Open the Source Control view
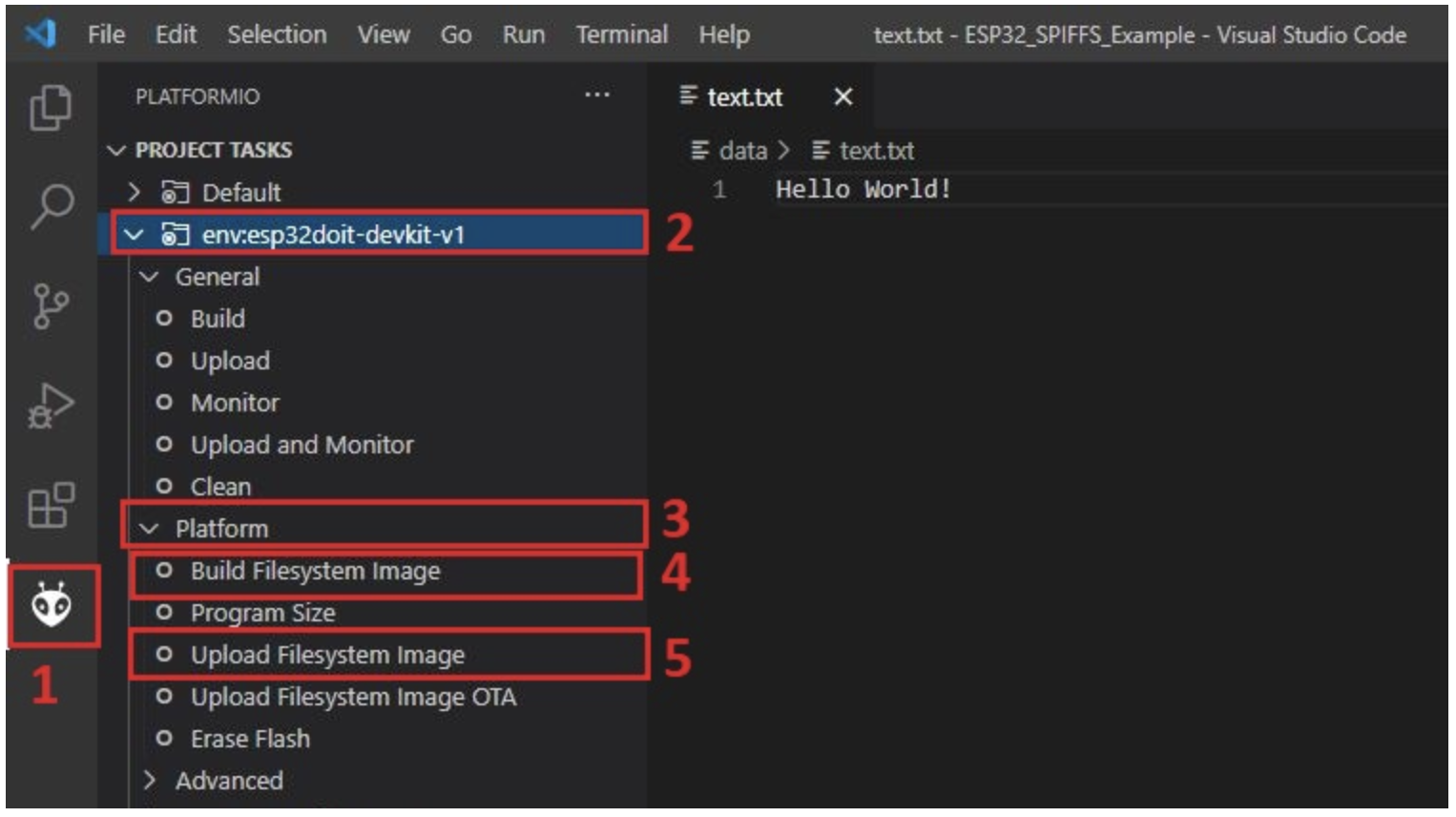The width and height of the screenshot is (1456, 817). (x=51, y=306)
